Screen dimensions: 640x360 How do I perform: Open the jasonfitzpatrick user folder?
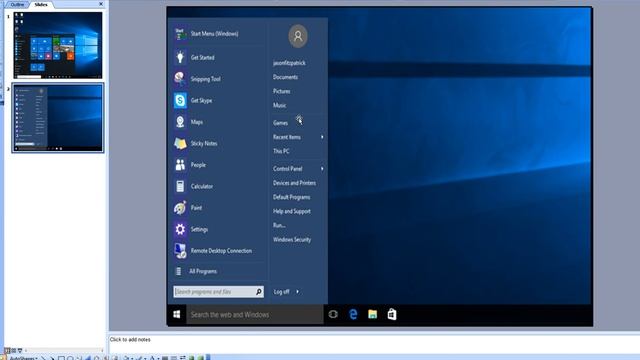289,63
